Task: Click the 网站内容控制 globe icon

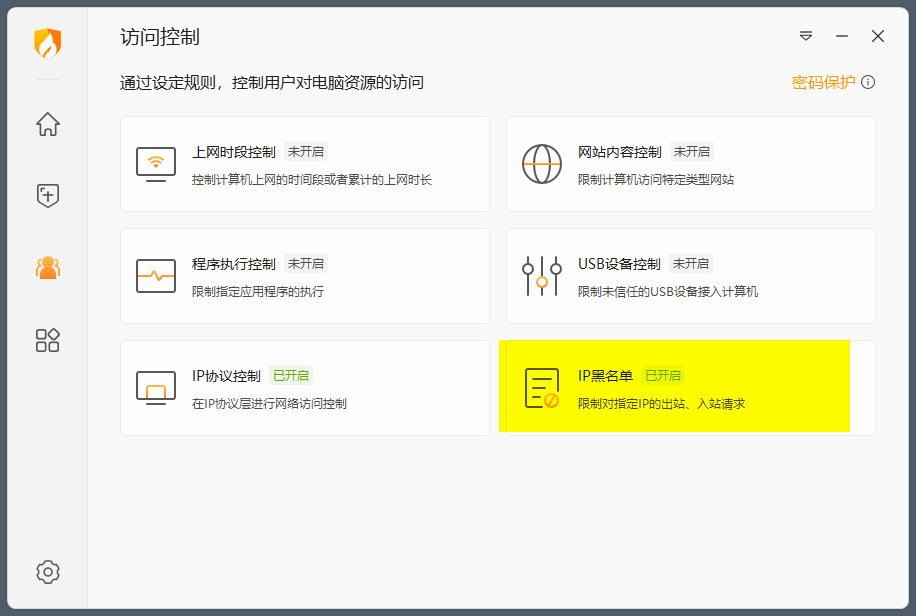Action: (x=542, y=164)
